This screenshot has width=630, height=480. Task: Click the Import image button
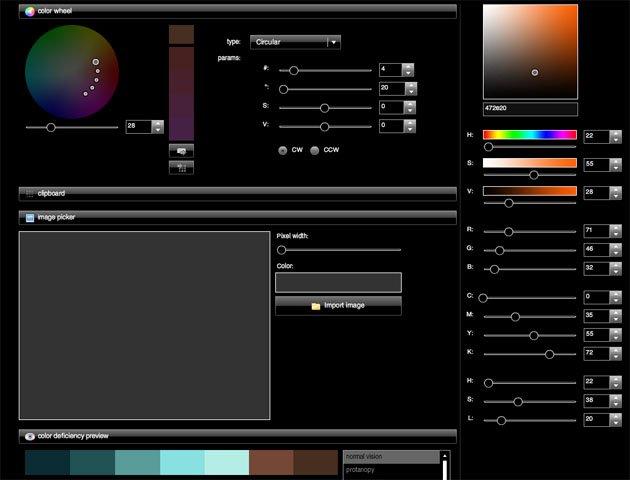click(338, 305)
